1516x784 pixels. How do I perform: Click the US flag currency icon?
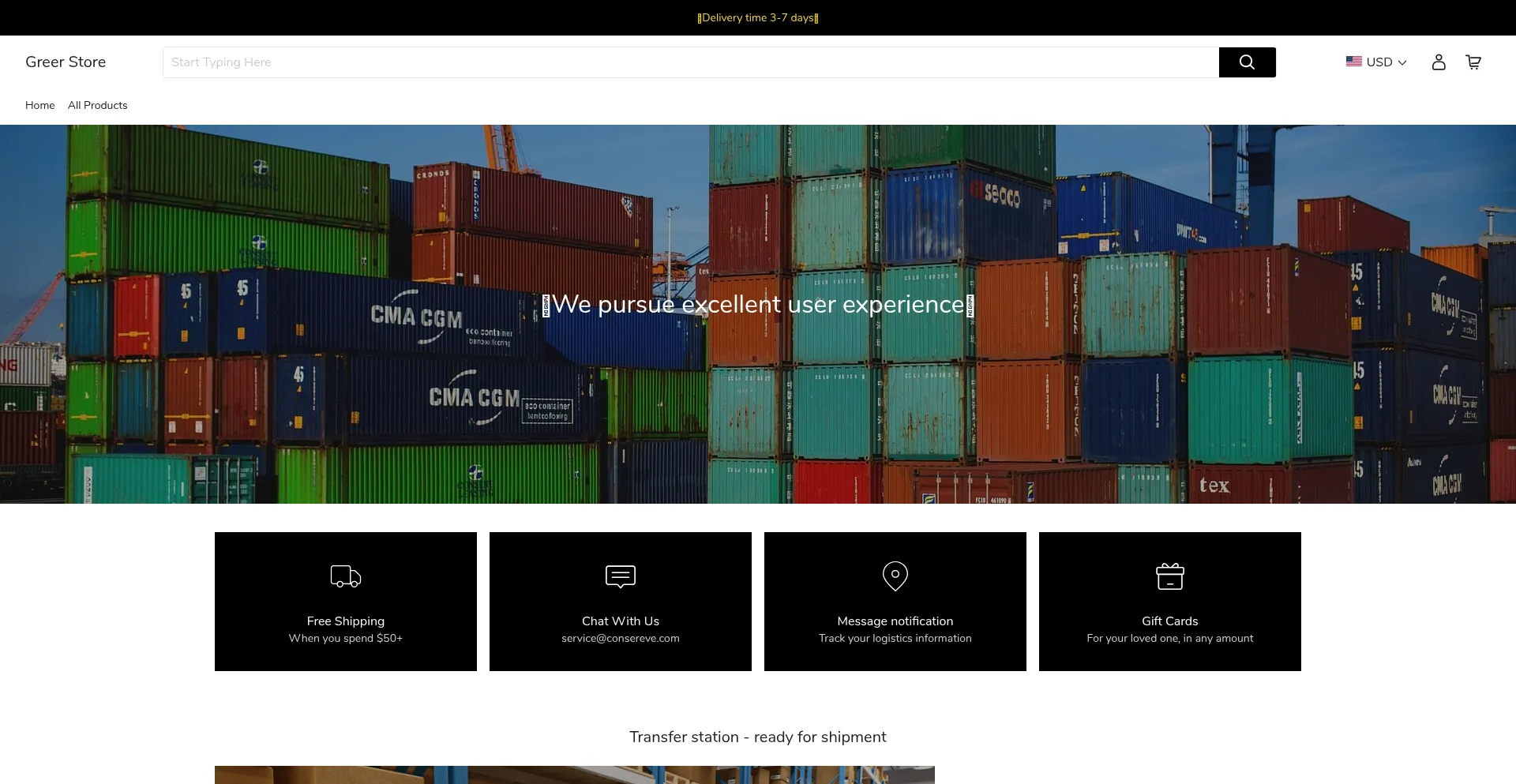(1354, 62)
